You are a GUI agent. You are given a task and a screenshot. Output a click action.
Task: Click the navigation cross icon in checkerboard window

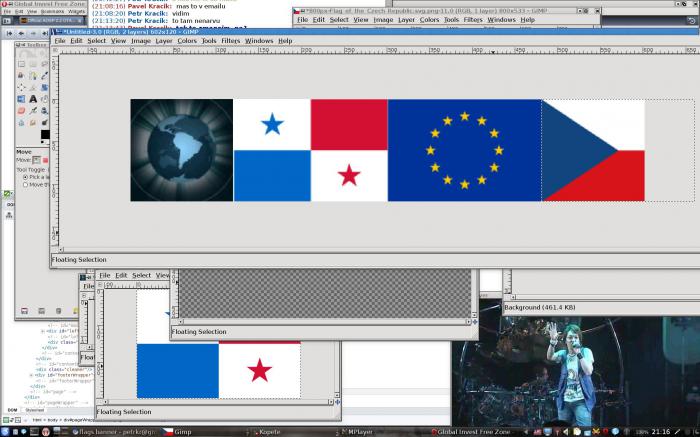tap(474, 321)
